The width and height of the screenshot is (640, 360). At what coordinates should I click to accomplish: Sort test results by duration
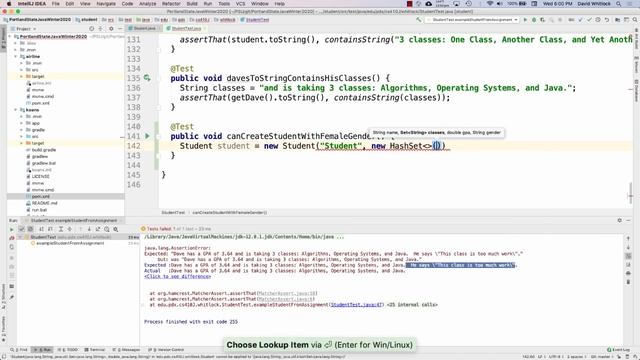[50, 229]
